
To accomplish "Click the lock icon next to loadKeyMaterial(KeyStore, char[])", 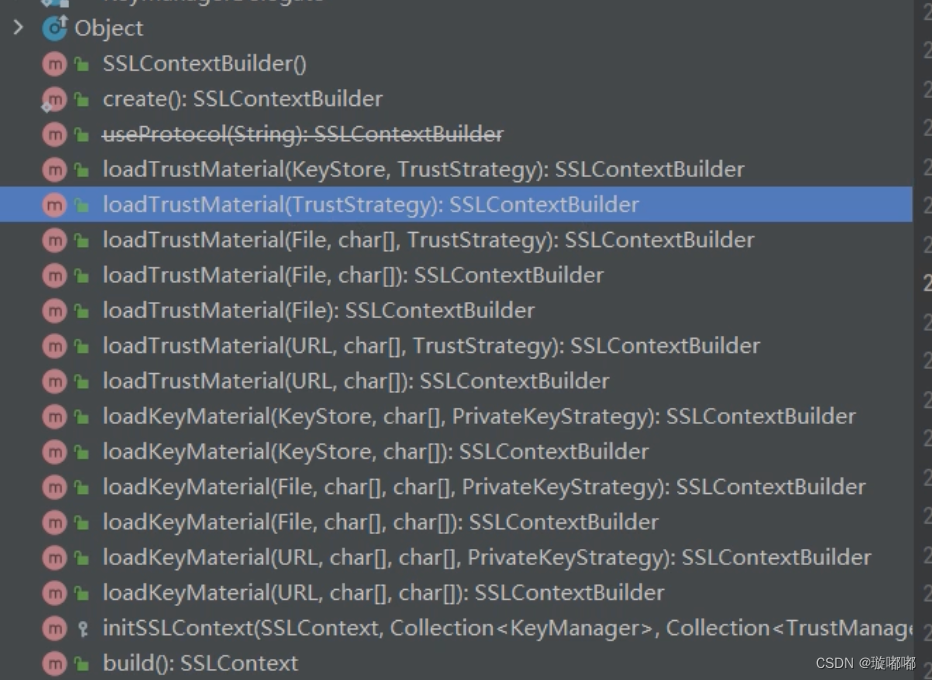I will tap(80, 451).
